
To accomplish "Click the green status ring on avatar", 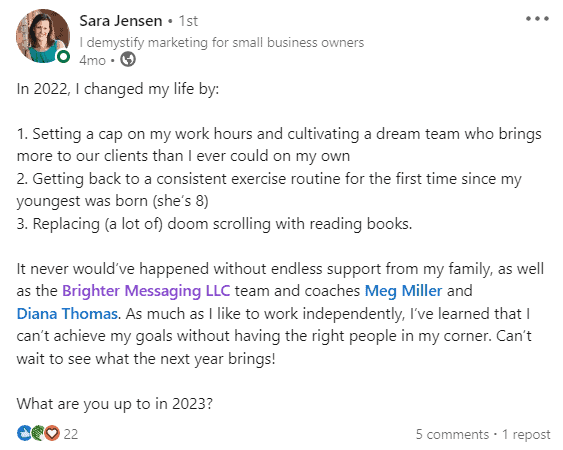I will click(x=64, y=57).
